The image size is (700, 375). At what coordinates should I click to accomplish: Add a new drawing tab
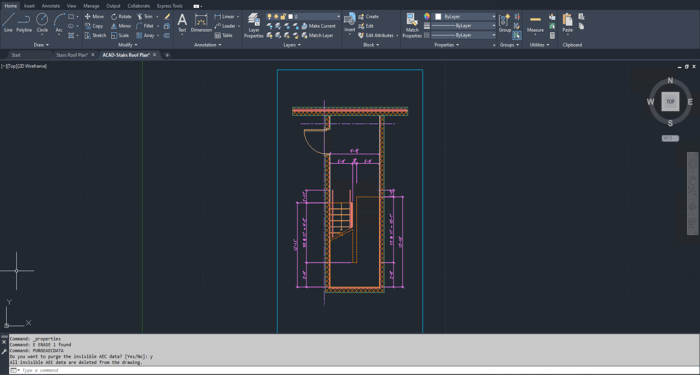167,55
